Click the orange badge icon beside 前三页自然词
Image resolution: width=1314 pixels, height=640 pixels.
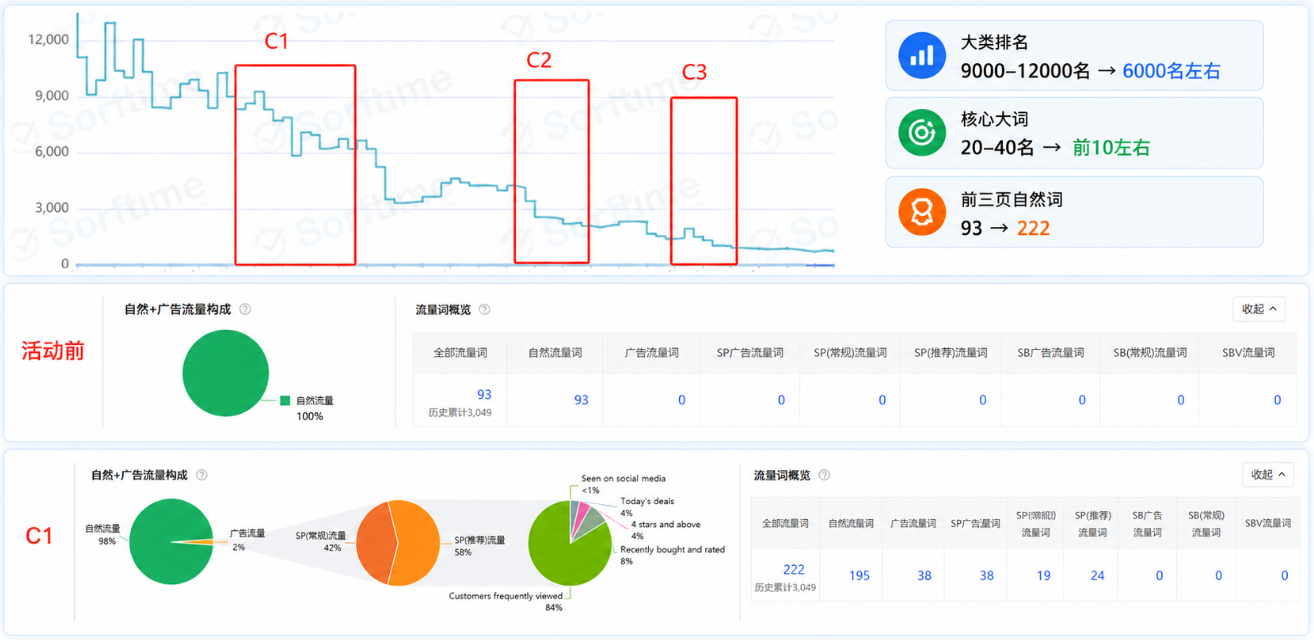(921, 212)
